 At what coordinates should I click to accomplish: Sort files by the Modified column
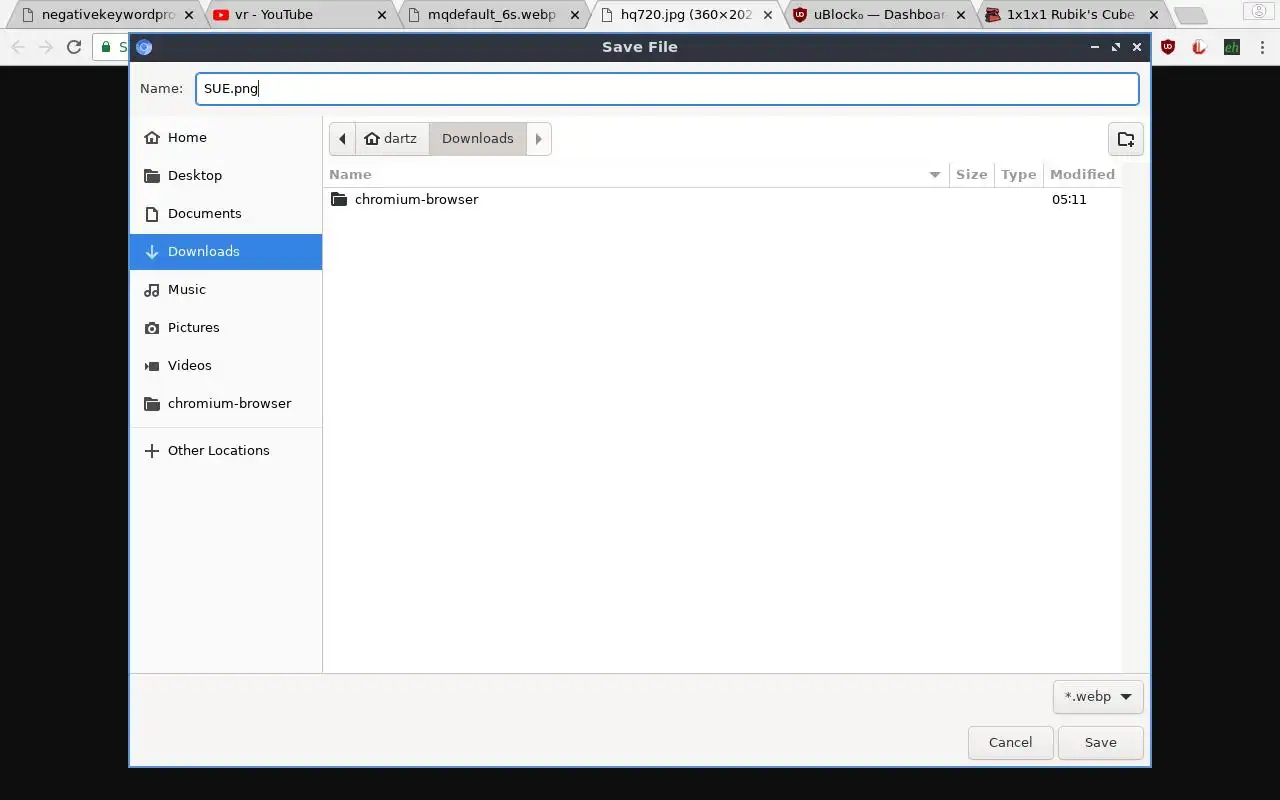[1082, 174]
